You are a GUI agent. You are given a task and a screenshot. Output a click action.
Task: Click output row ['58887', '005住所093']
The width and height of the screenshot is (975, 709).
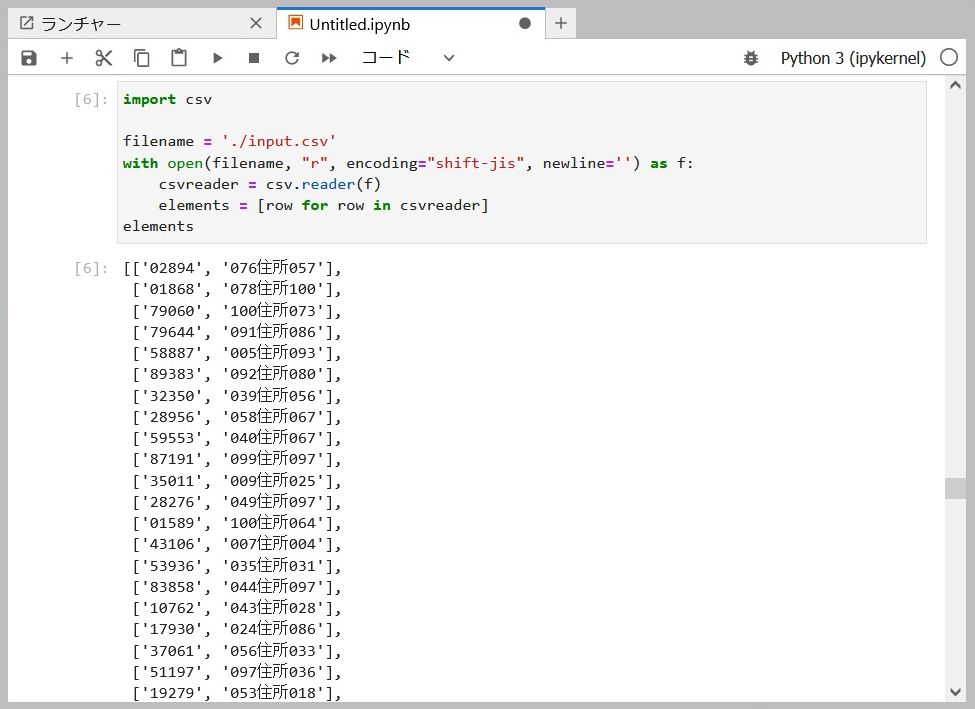click(x=237, y=353)
